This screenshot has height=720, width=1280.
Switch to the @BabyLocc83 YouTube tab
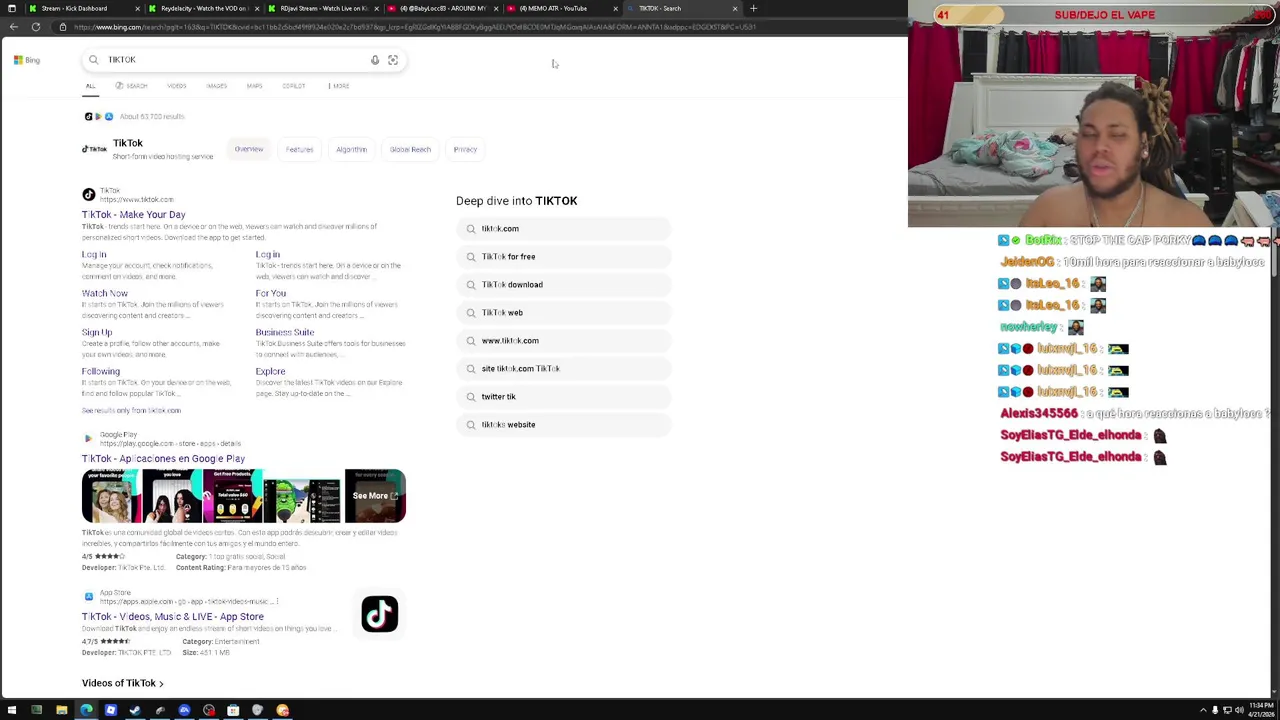(x=443, y=8)
